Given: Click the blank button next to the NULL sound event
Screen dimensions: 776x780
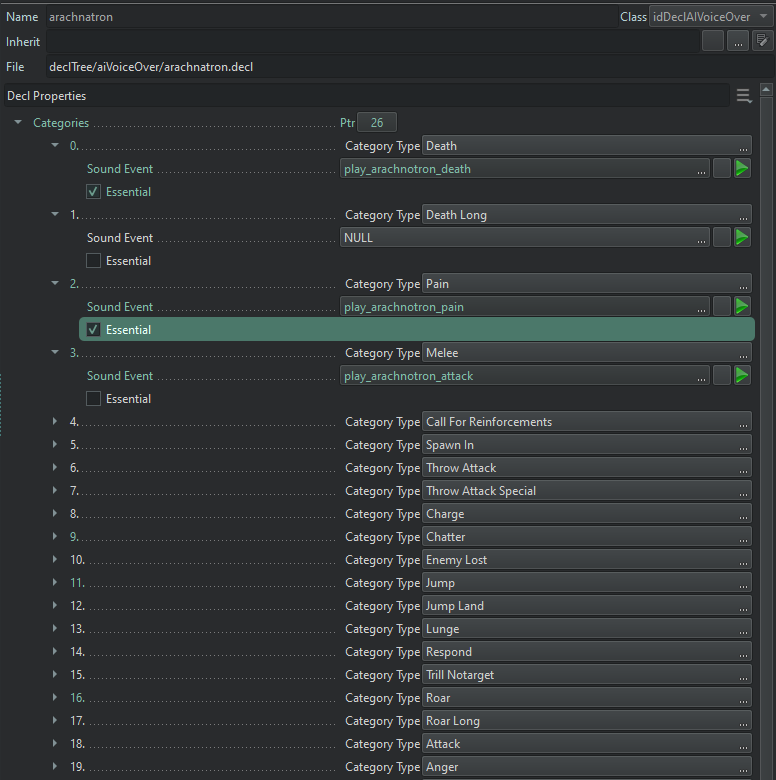Looking at the screenshot, I should click(721, 238).
